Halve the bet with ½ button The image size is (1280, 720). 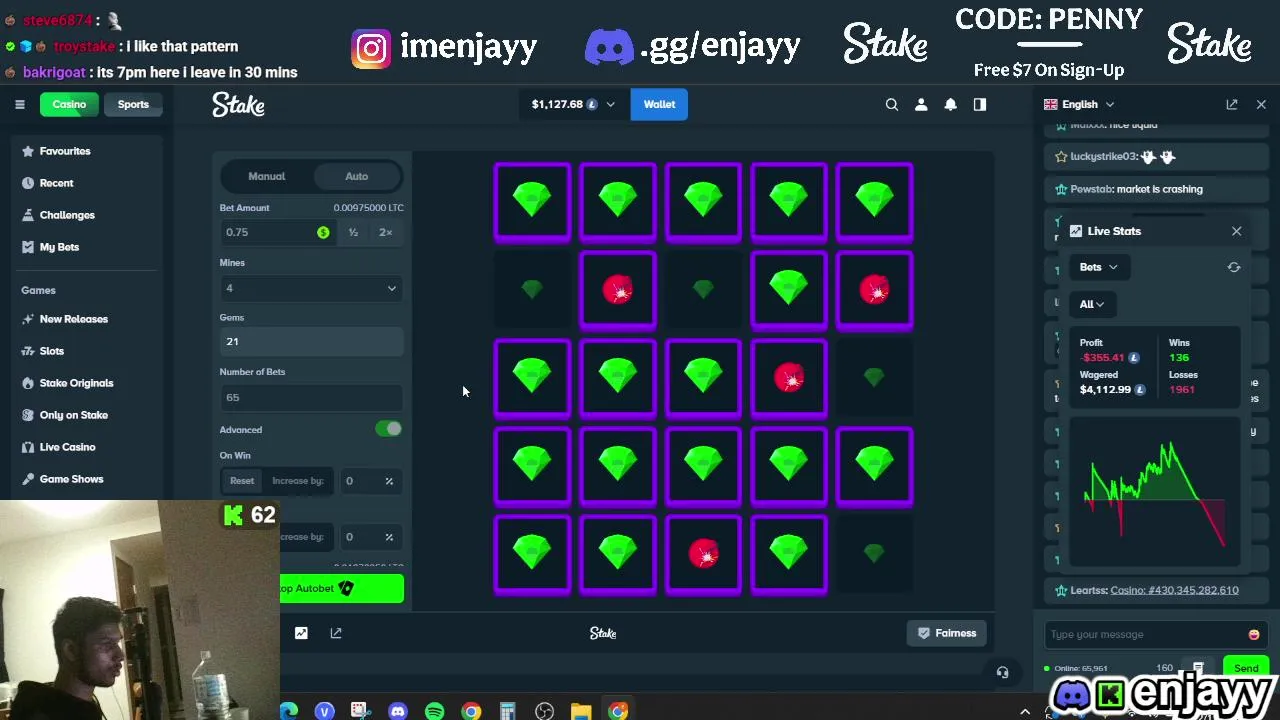pos(353,232)
